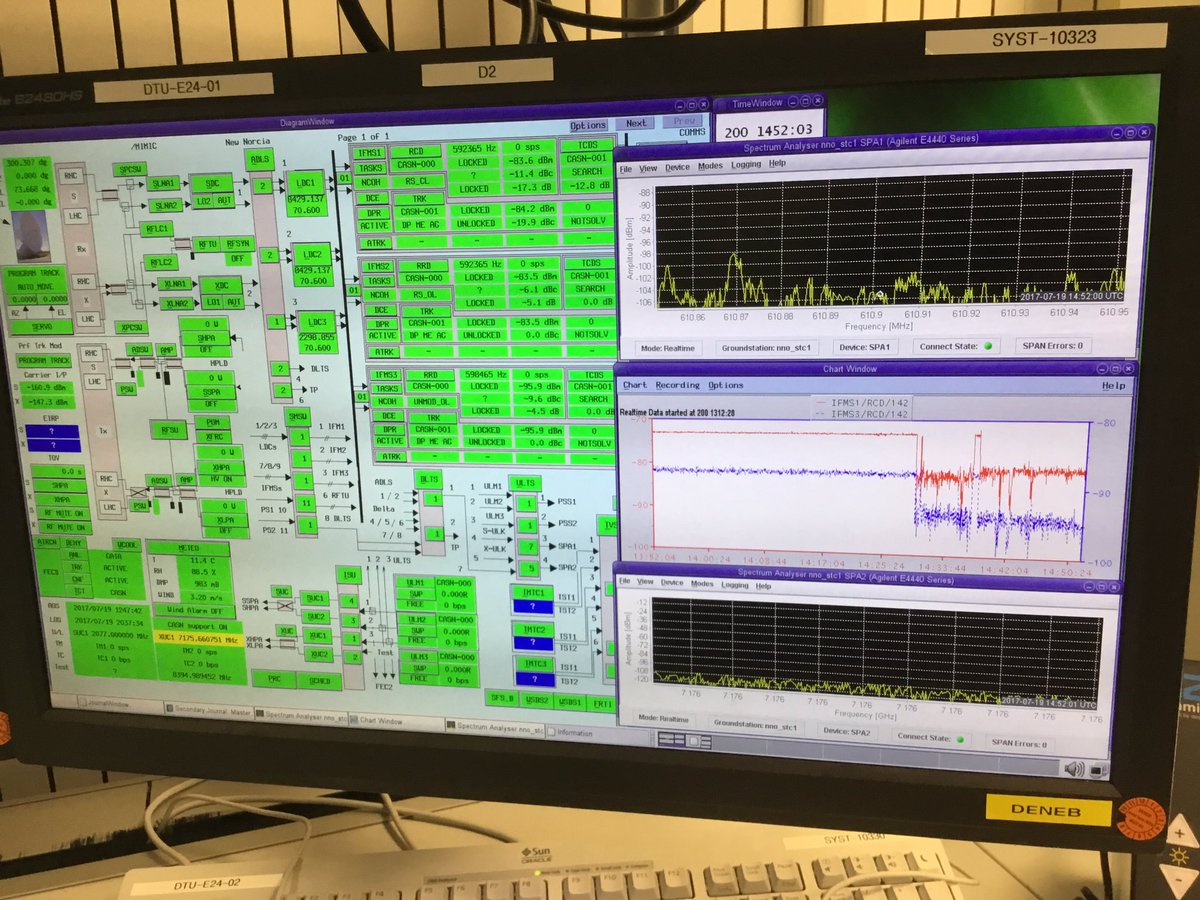Viewport: 1200px width, 900px height.
Task: Toggle the PROGRAM TRACK mode block
Action: (x=37, y=273)
